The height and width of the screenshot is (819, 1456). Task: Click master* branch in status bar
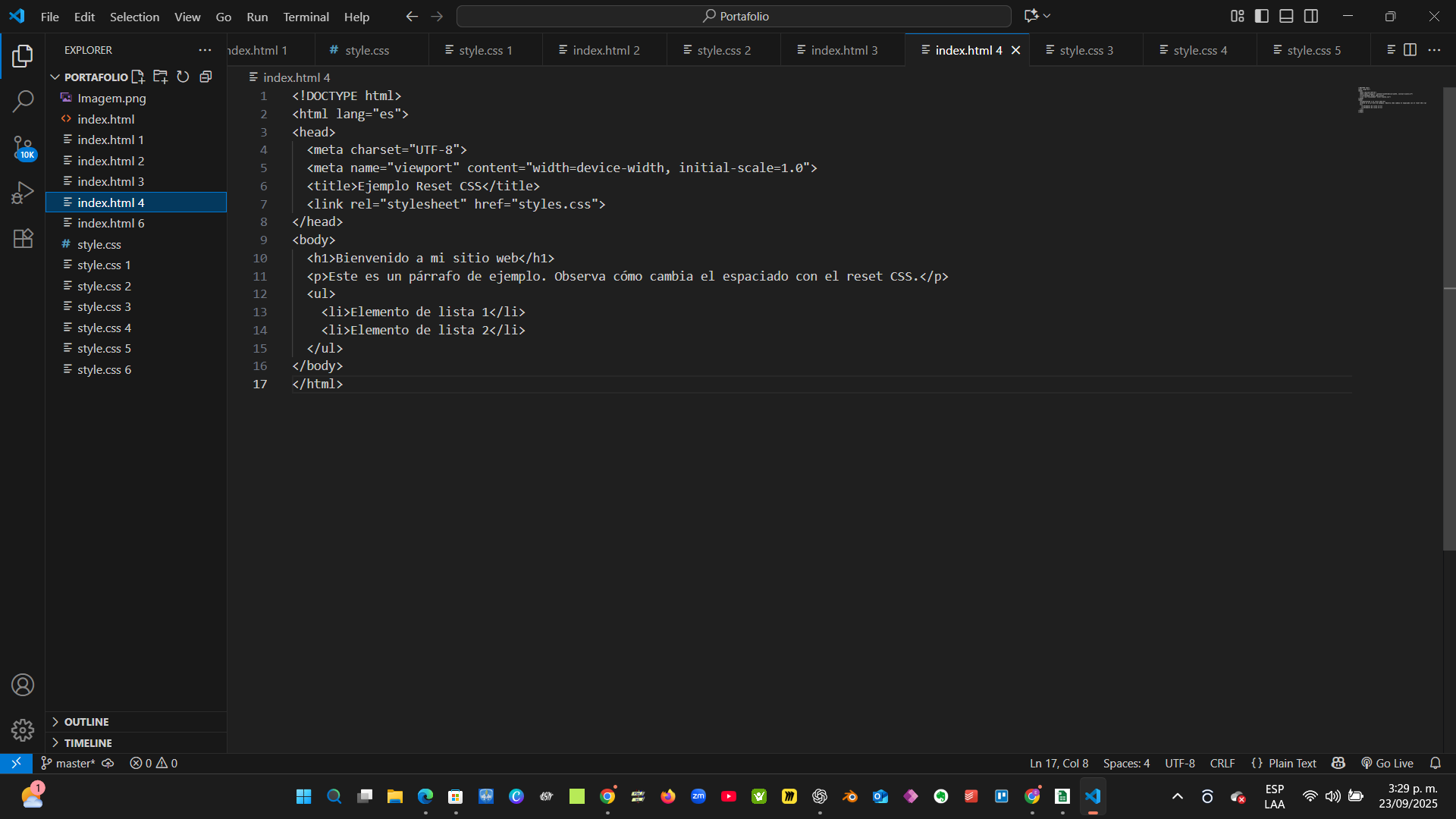pos(68,764)
